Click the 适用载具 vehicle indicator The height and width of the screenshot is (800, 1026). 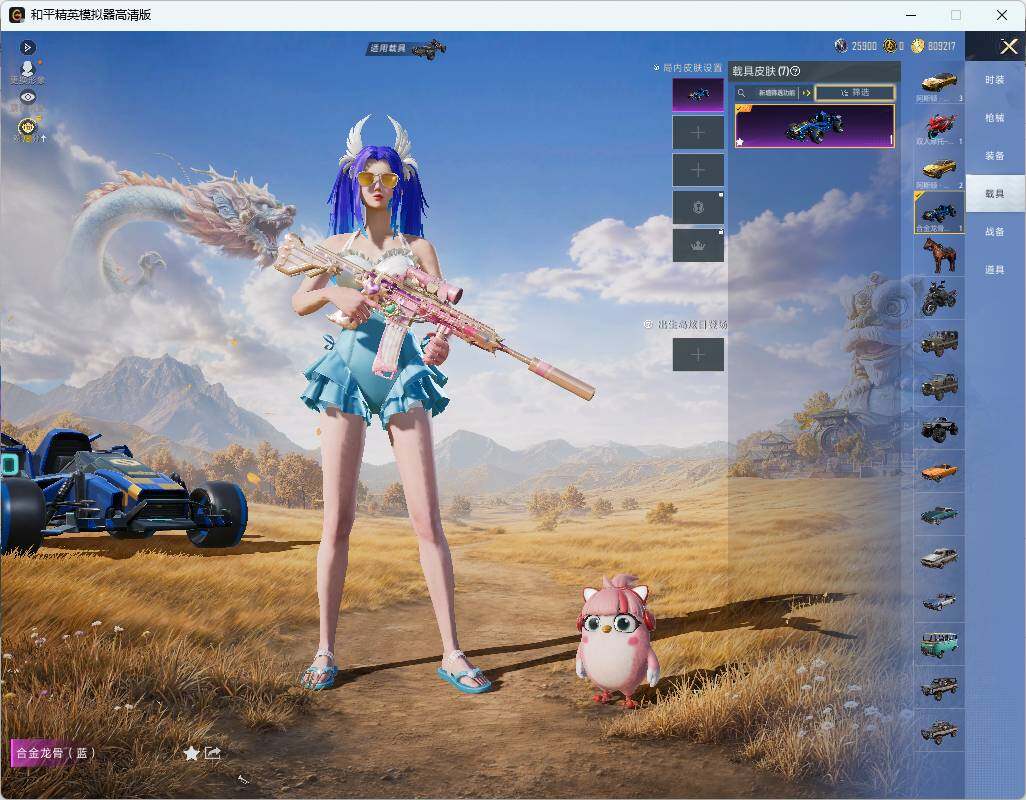tap(406, 48)
